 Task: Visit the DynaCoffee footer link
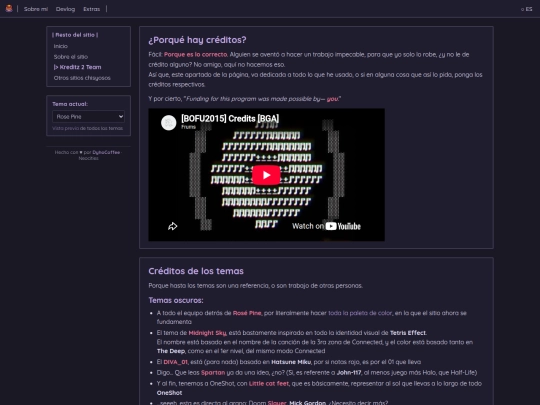tap(106, 152)
